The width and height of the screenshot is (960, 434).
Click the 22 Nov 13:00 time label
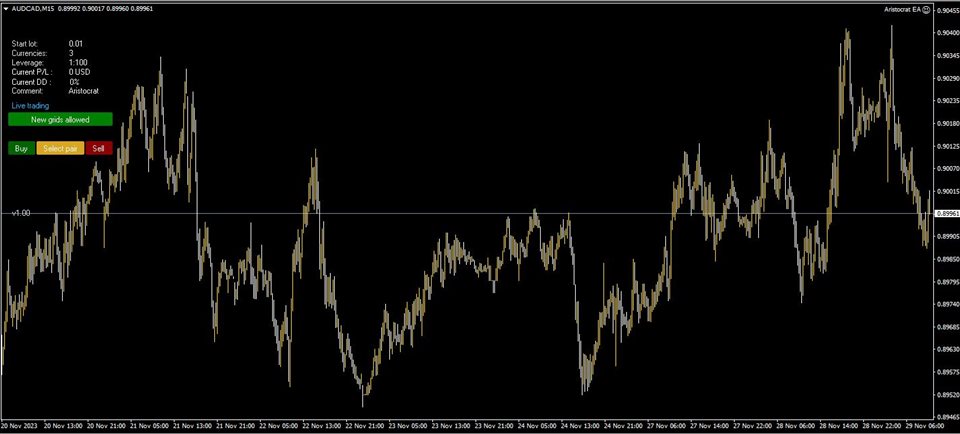(x=321, y=425)
